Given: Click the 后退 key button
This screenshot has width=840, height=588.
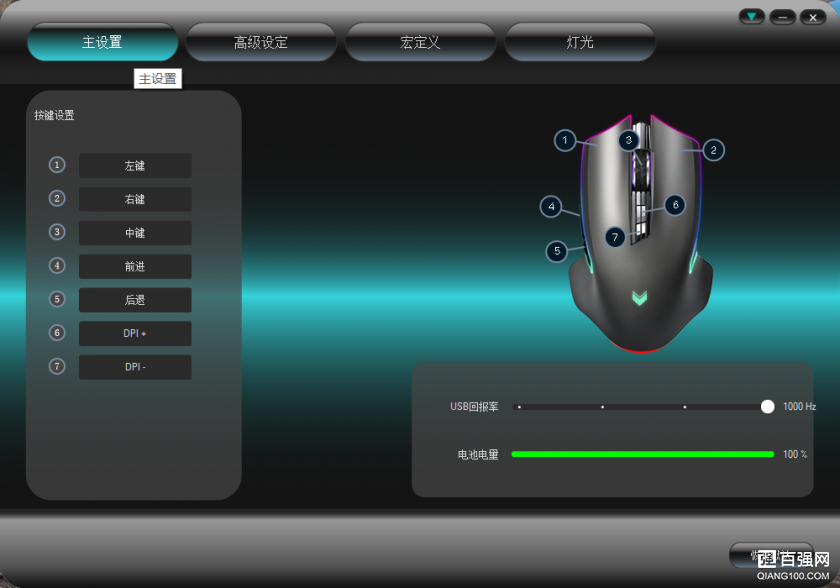Looking at the screenshot, I should coord(135,300).
